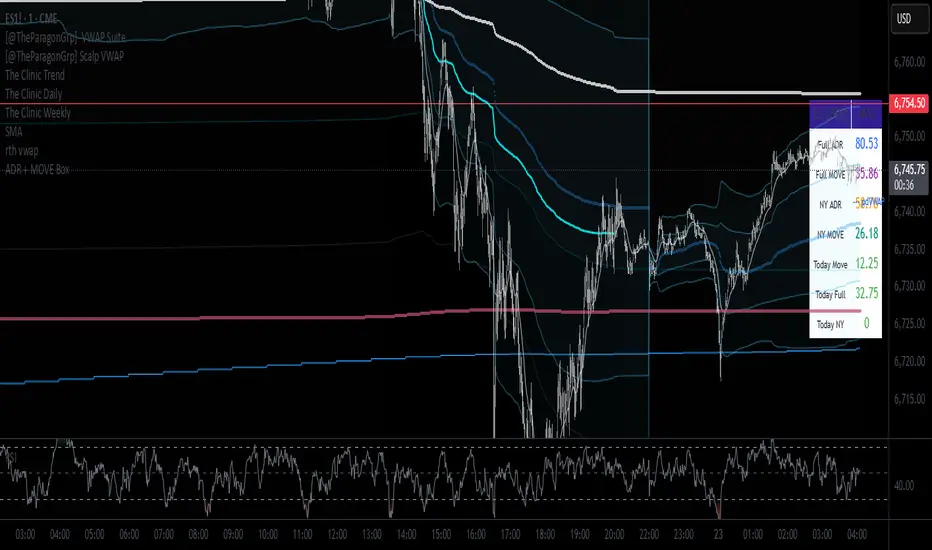The height and width of the screenshot is (550, 932).
Task: Click the 40.00 RSI scale value
Action: click(904, 485)
